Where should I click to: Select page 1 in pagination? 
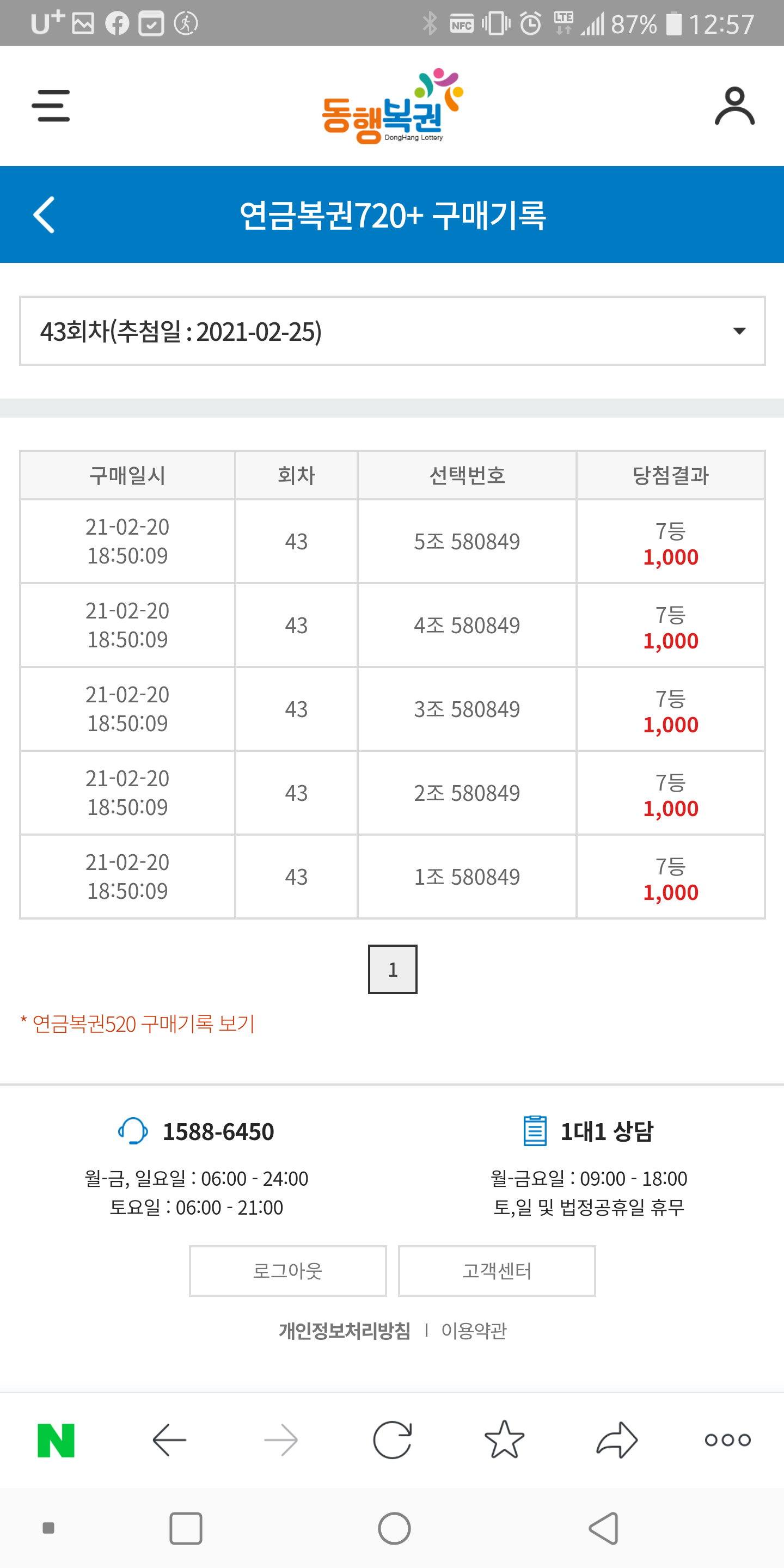point(393,969)
